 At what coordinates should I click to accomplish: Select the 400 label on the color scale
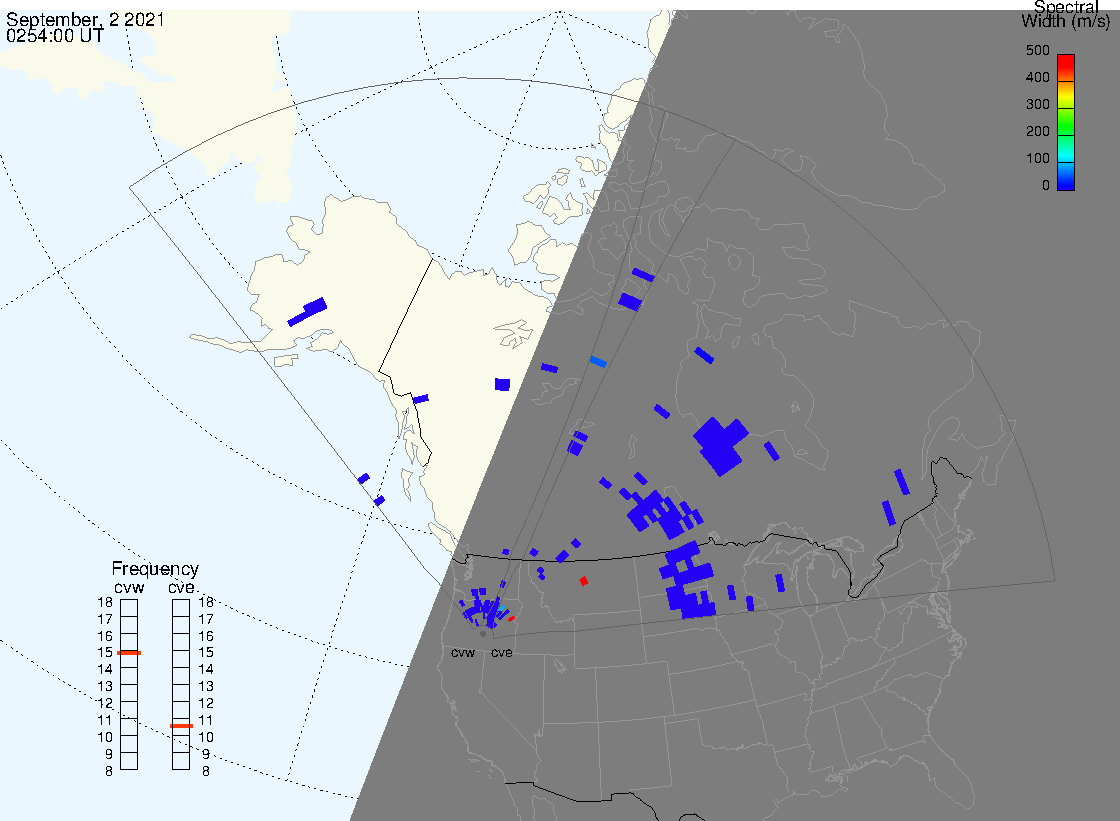point(1037,77)
